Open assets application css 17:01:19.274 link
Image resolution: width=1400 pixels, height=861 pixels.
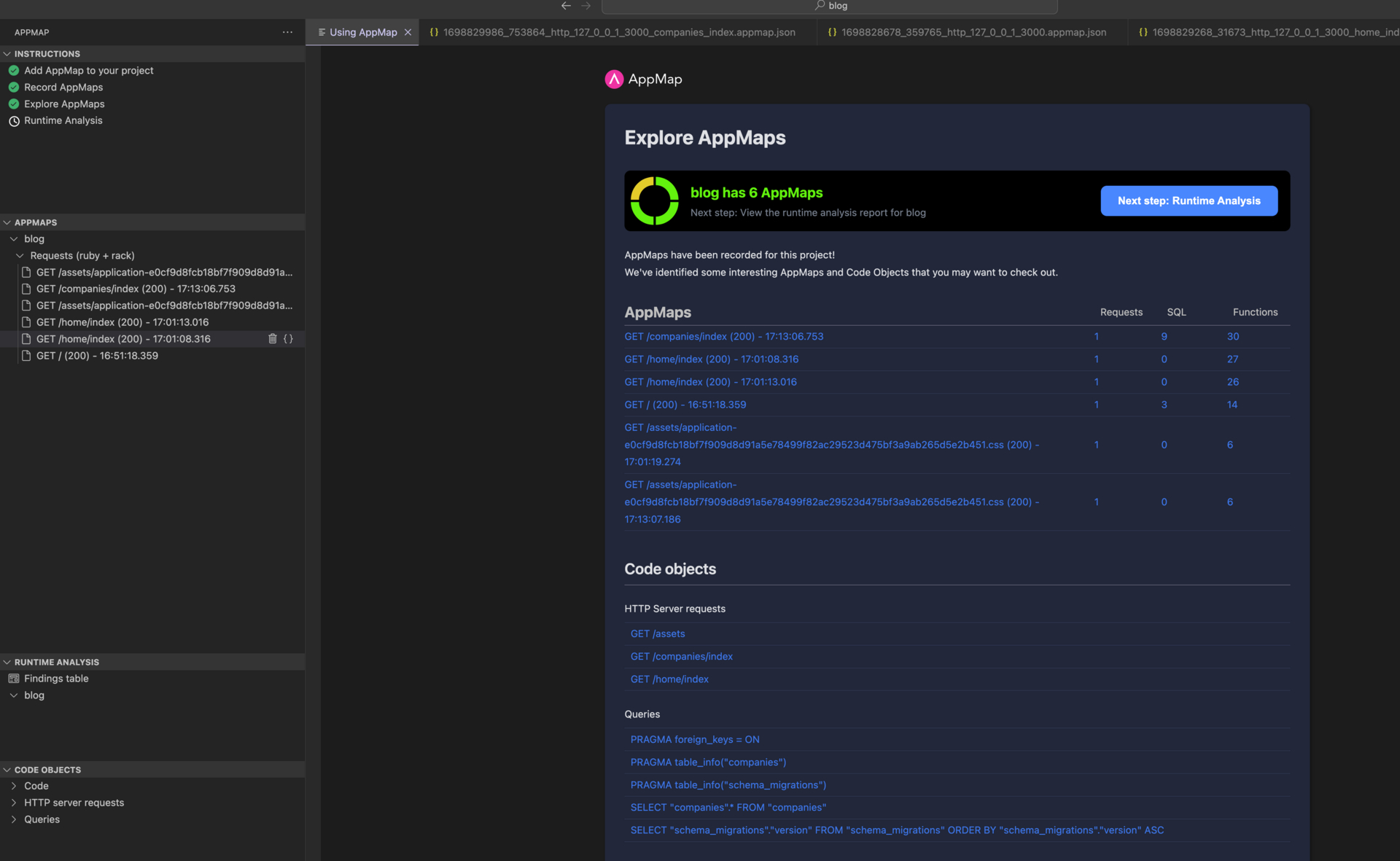(831, 445)
